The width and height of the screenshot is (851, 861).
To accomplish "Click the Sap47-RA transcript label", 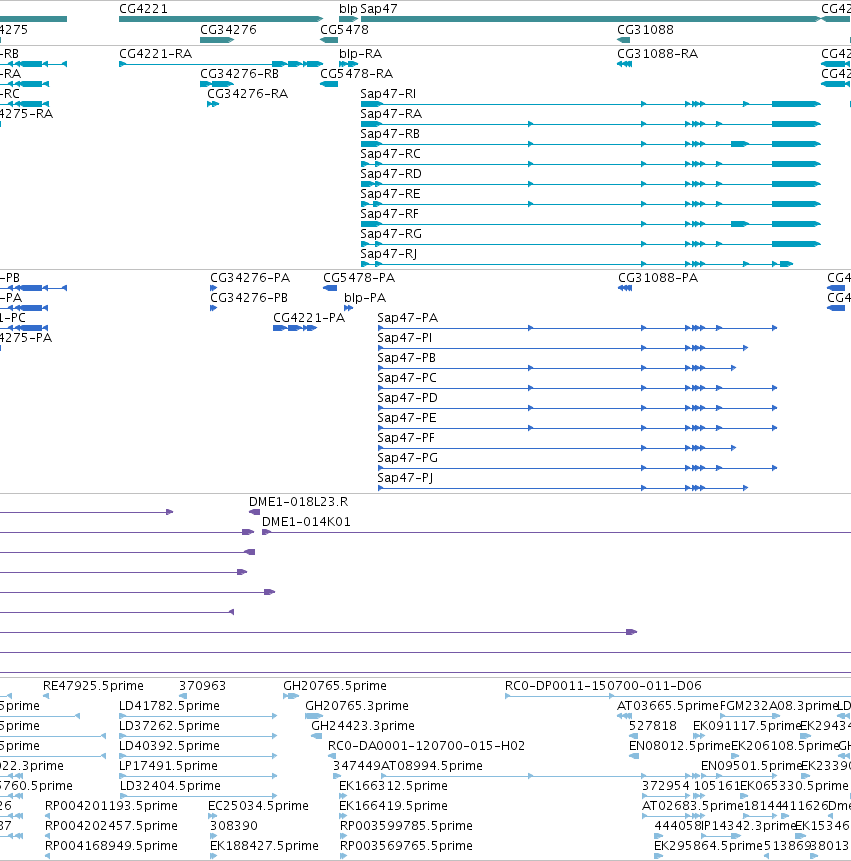I will (x=391, y=114).
